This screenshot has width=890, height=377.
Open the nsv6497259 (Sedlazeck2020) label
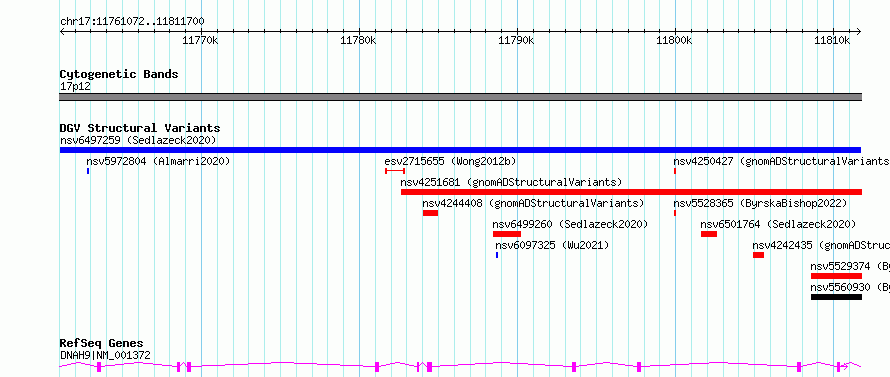[138, 140]
